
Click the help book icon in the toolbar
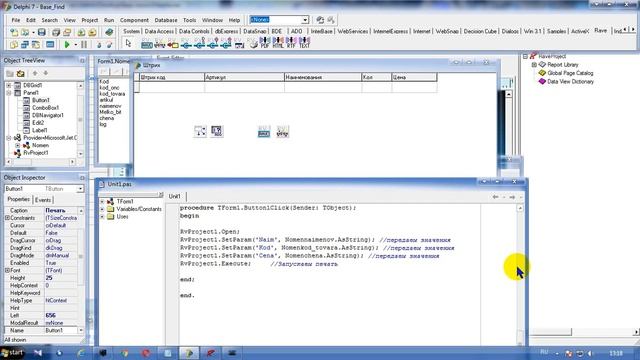tap(109, 32)
